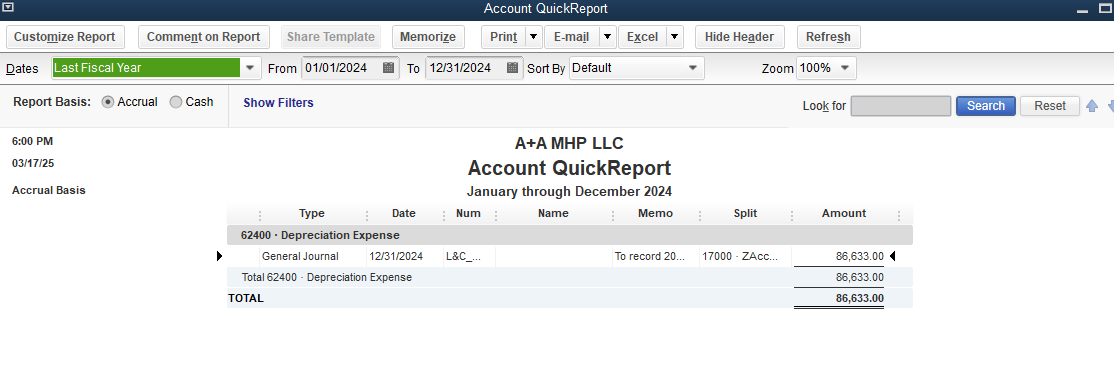Screen dimensions: 1114x385
Task: Expand the Dates range dropdown
Action: [250, 68]
